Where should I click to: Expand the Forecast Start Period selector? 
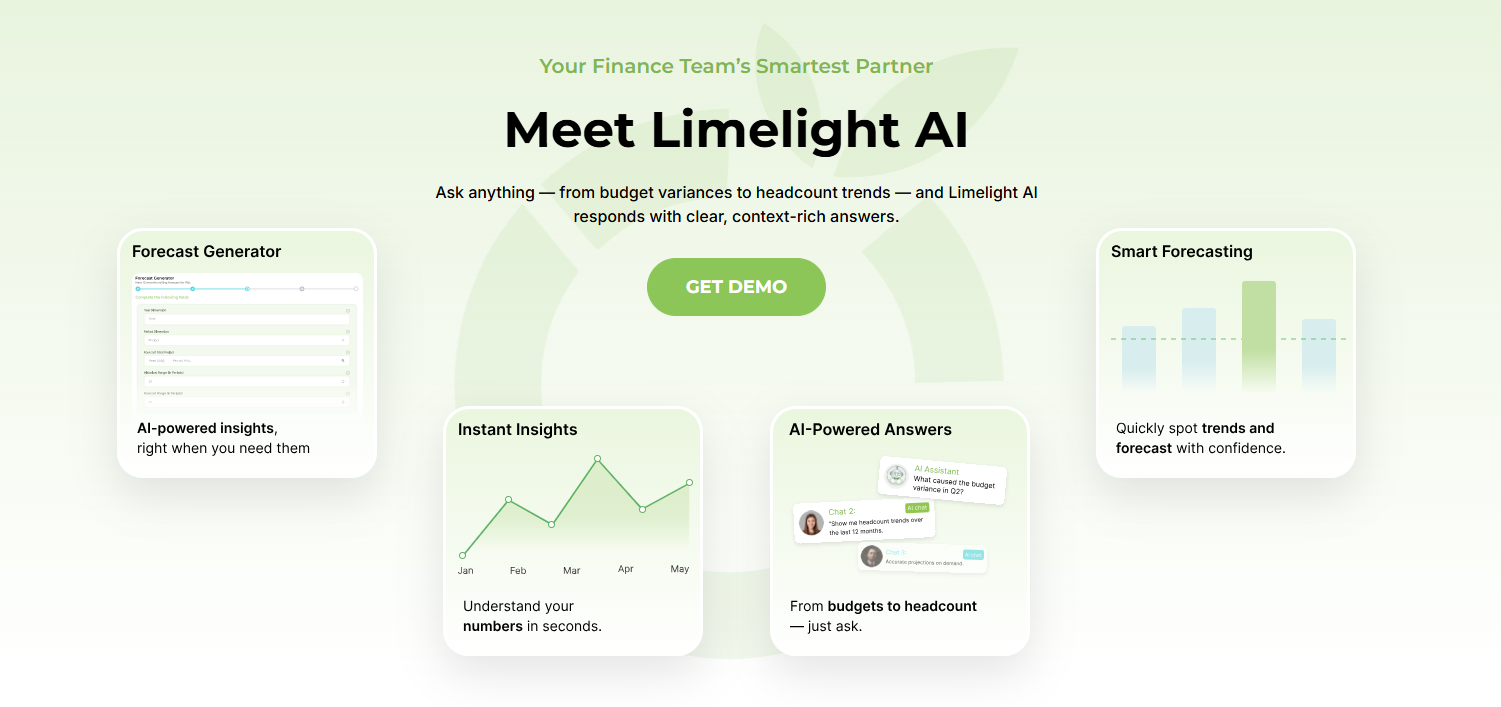point(246,360)
